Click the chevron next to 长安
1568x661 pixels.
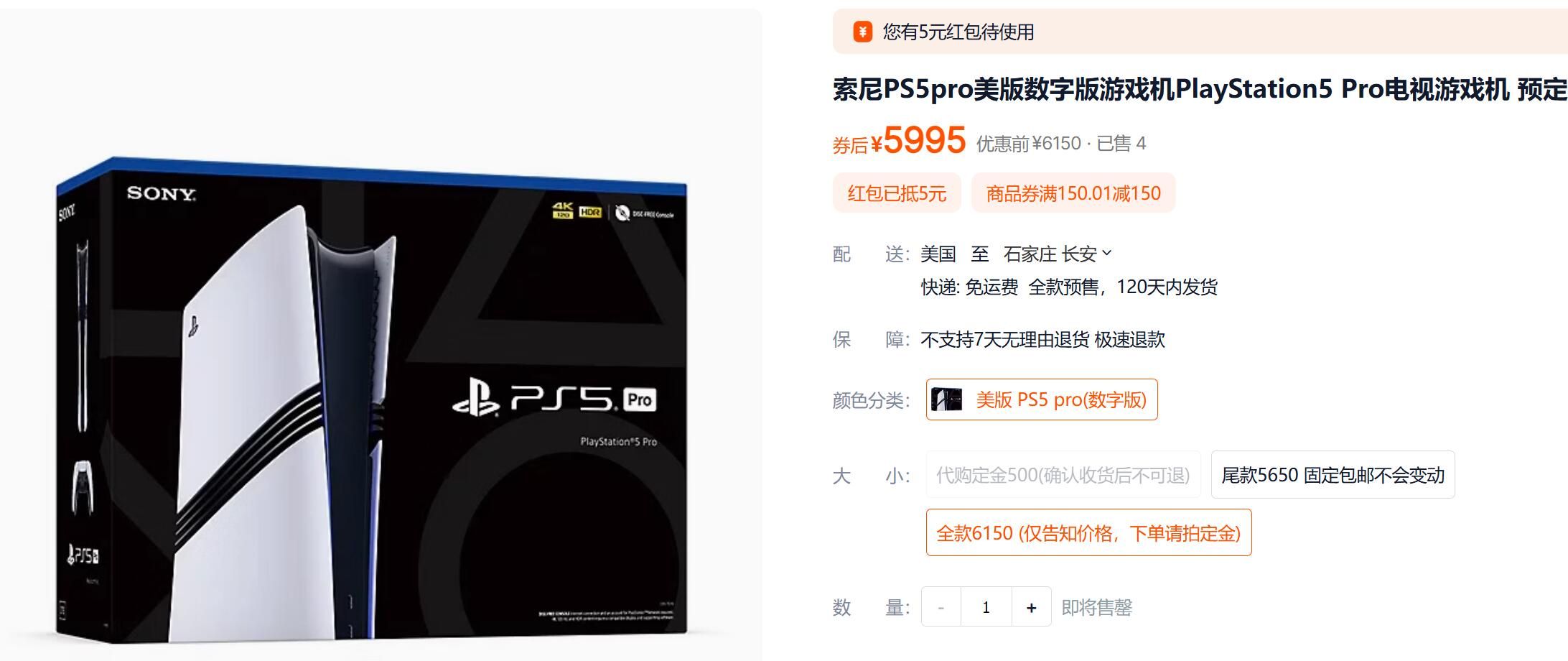tap(1106, 253)
